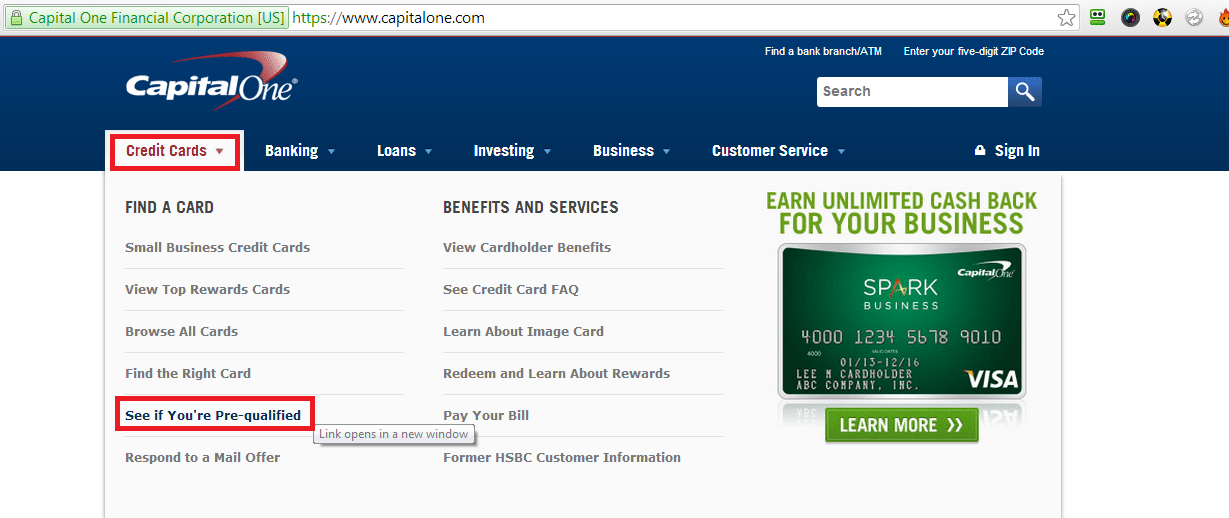Expand the Loans dropdown menu
Viewport: 1229px width, 518px height.
405,151
